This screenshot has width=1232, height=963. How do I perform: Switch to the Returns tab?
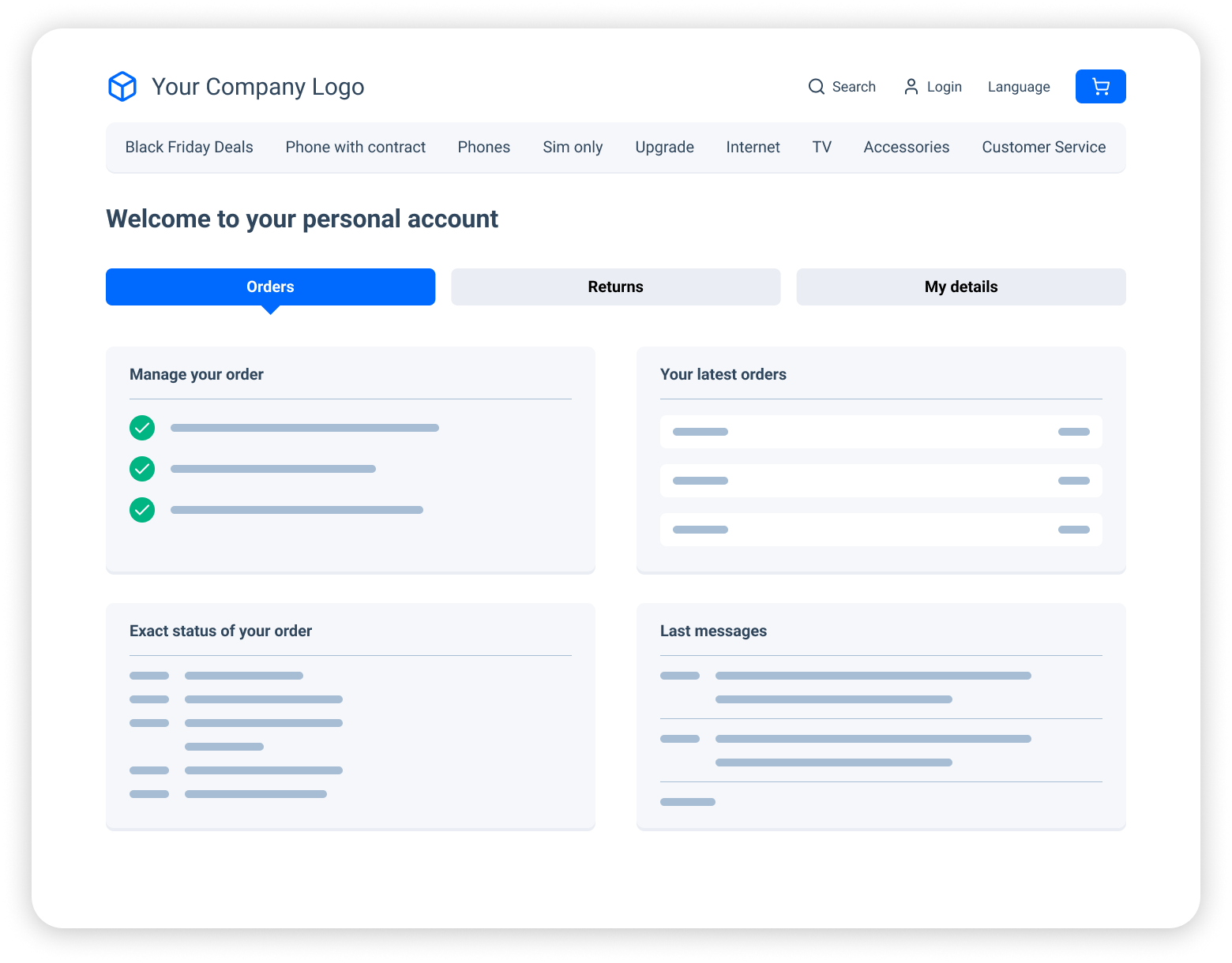(615, 287)
